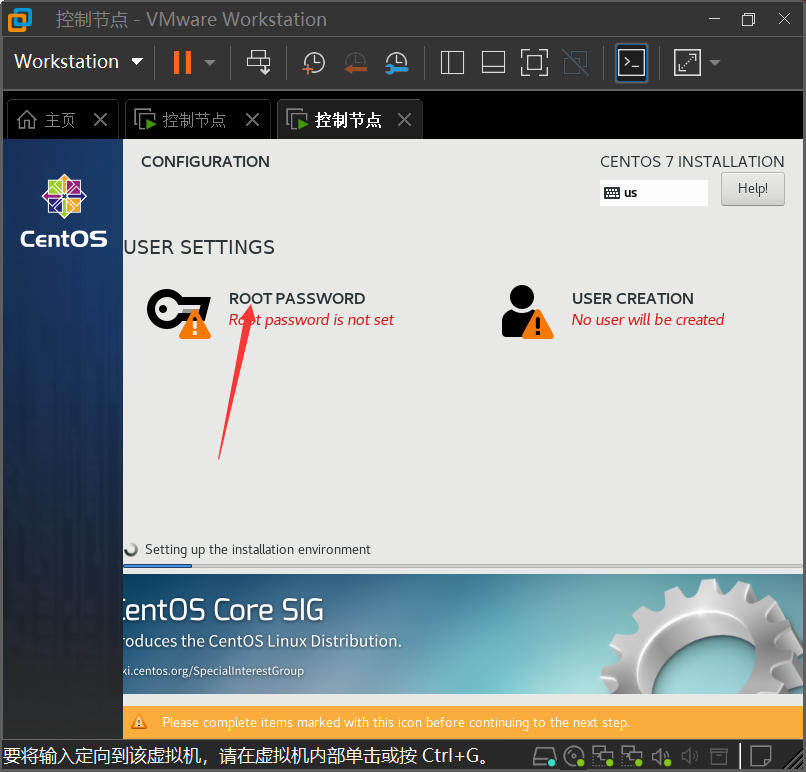Open the USER CREATION settings

(633, 299)
